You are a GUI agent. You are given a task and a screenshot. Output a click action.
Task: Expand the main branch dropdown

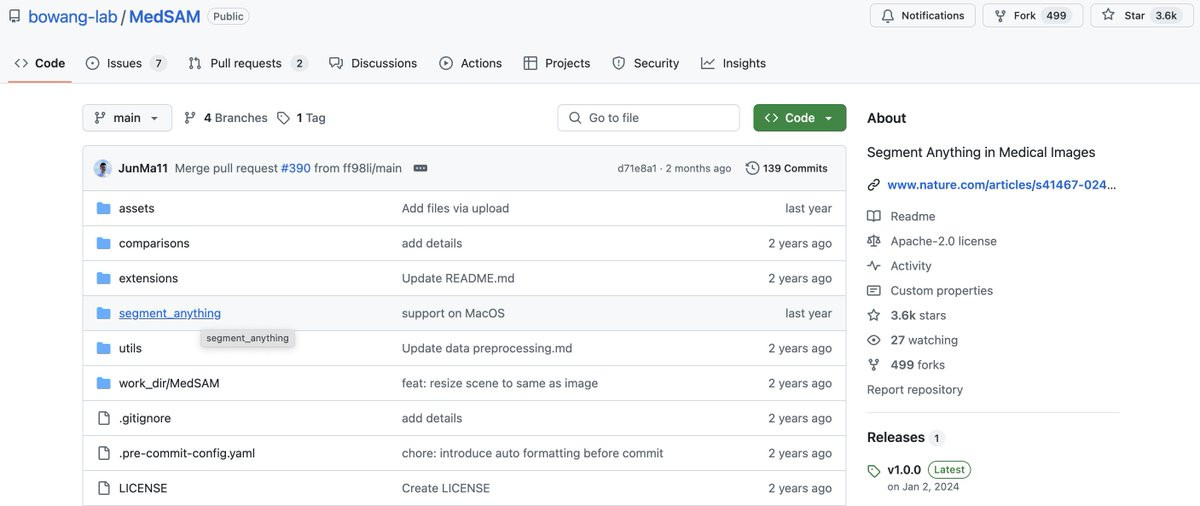click(x=127, y=118)
